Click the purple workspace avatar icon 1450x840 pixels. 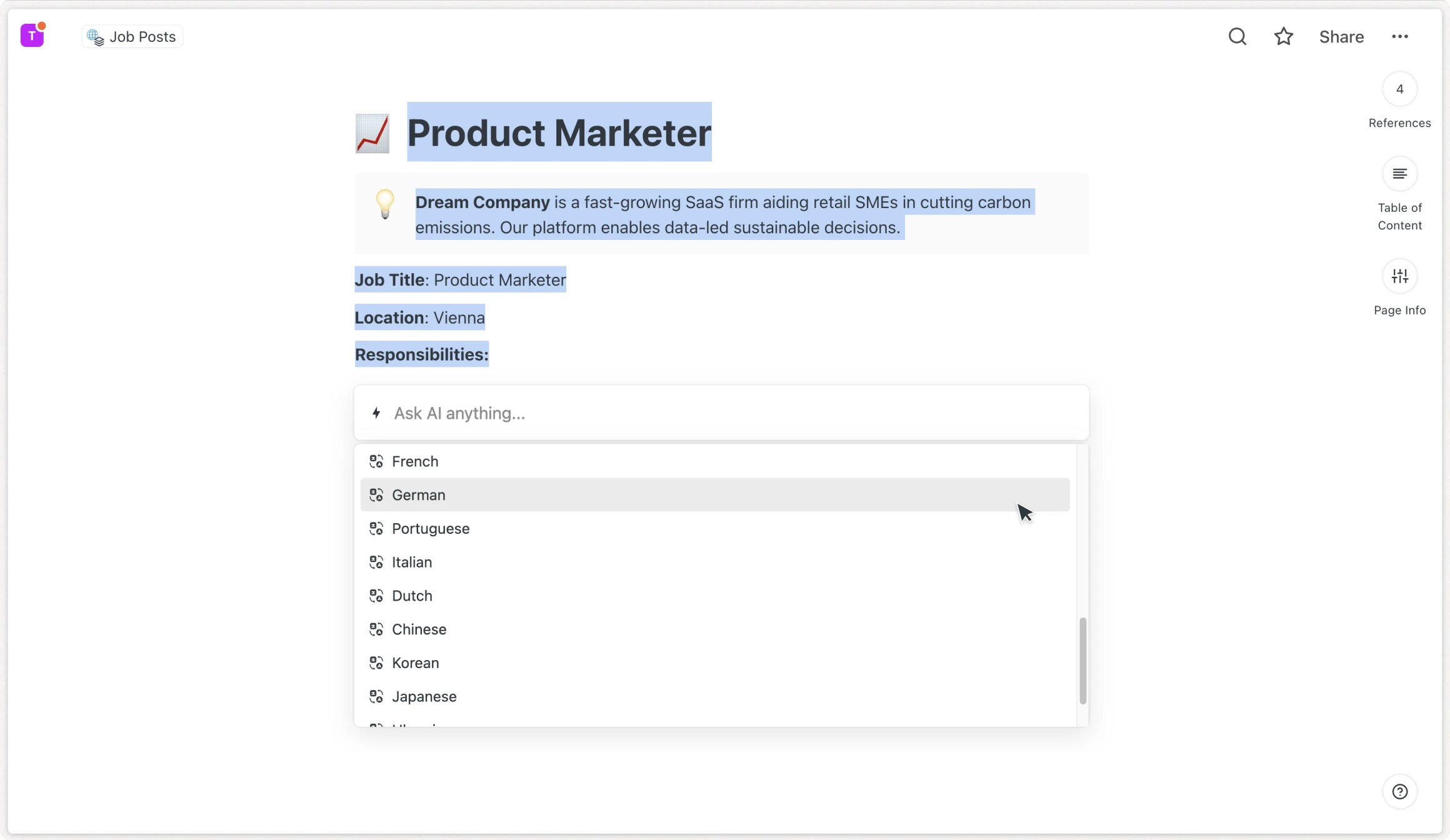tap(32, 36)
